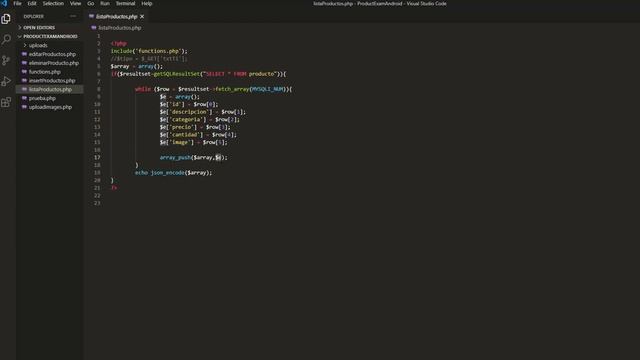Click the $array = array(); line

pyautogui.click(x=137, y=66)
